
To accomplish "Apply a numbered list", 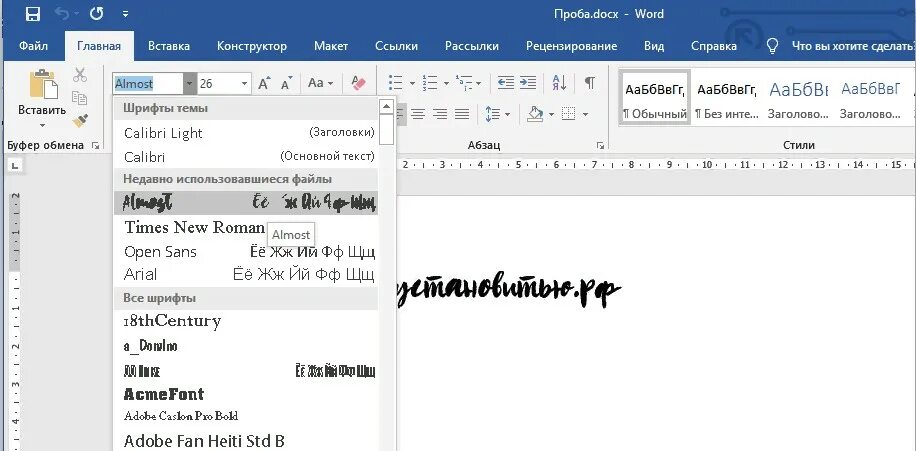I will (430, 83).
